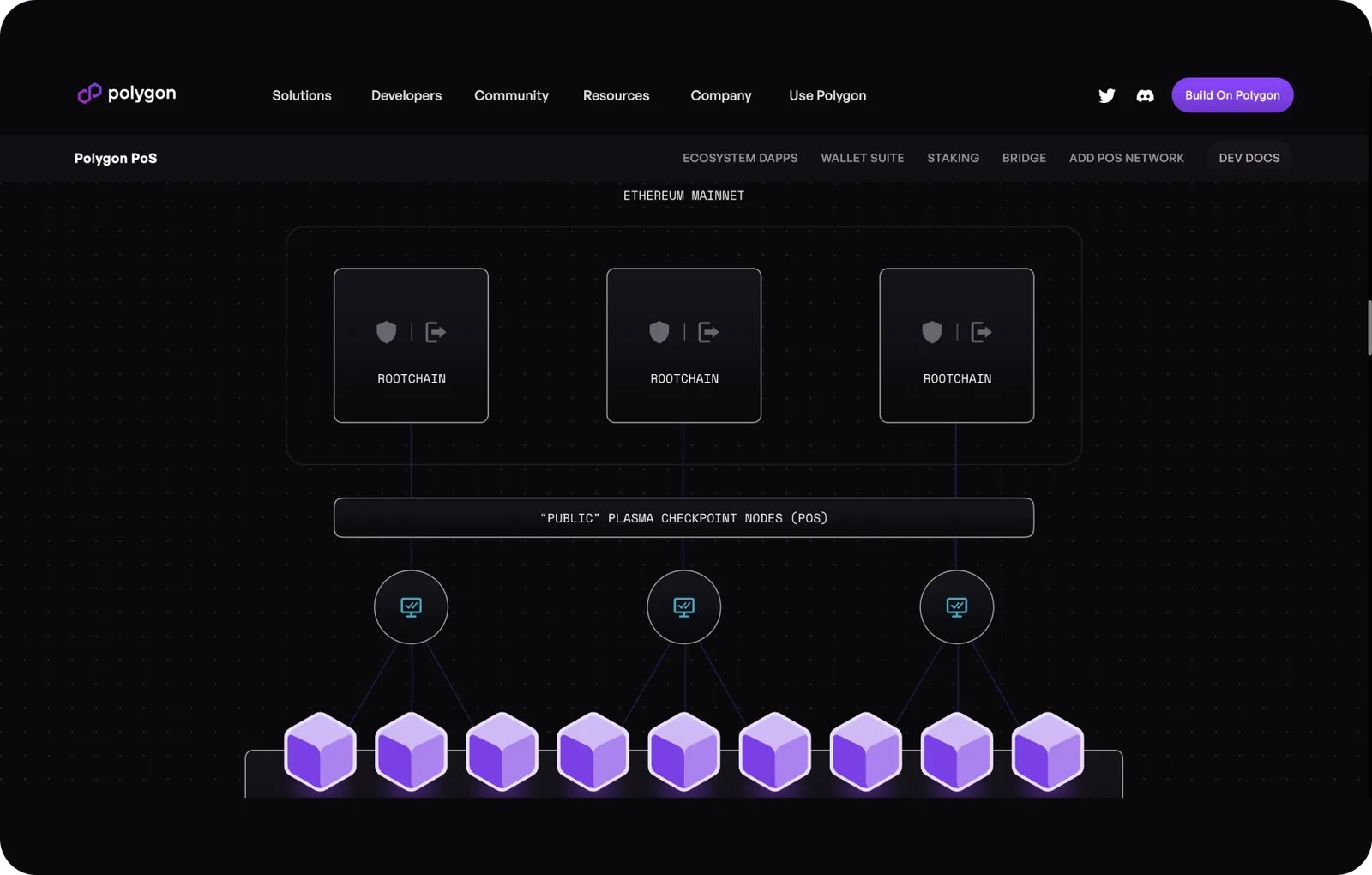The image size is (1372, 875).
Task: Expand the Developers menu
Action: click(406, 95)
